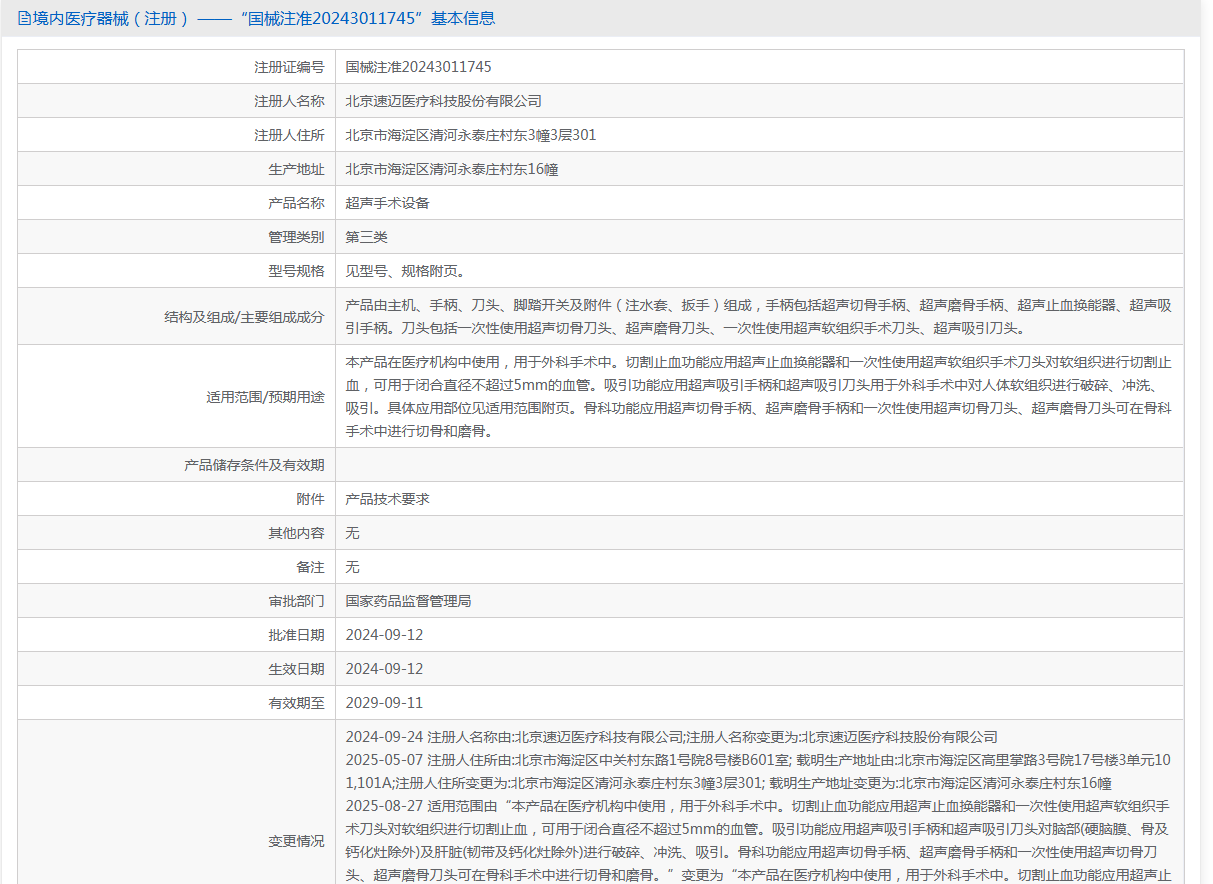Click the 产品名称 label cell
This screenshot has width=1213, height=884.
[x=176, y=203]
